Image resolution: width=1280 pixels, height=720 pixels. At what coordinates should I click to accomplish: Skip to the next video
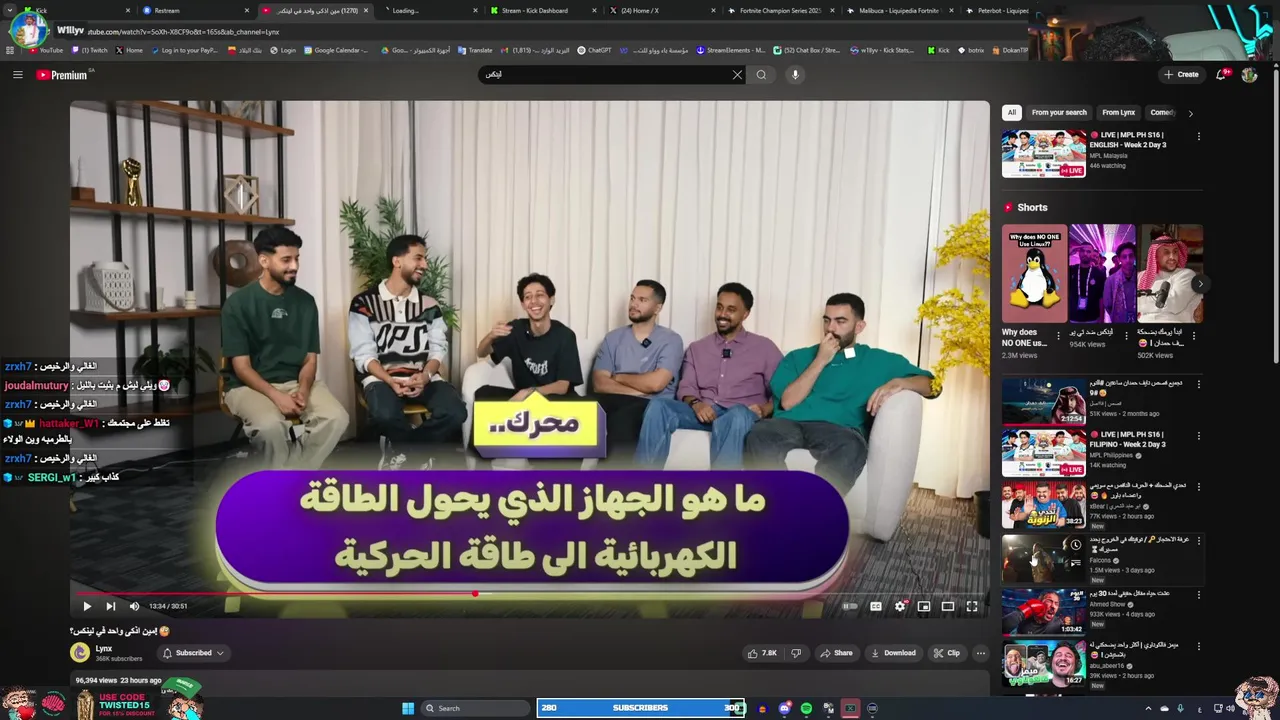point(110,606)
